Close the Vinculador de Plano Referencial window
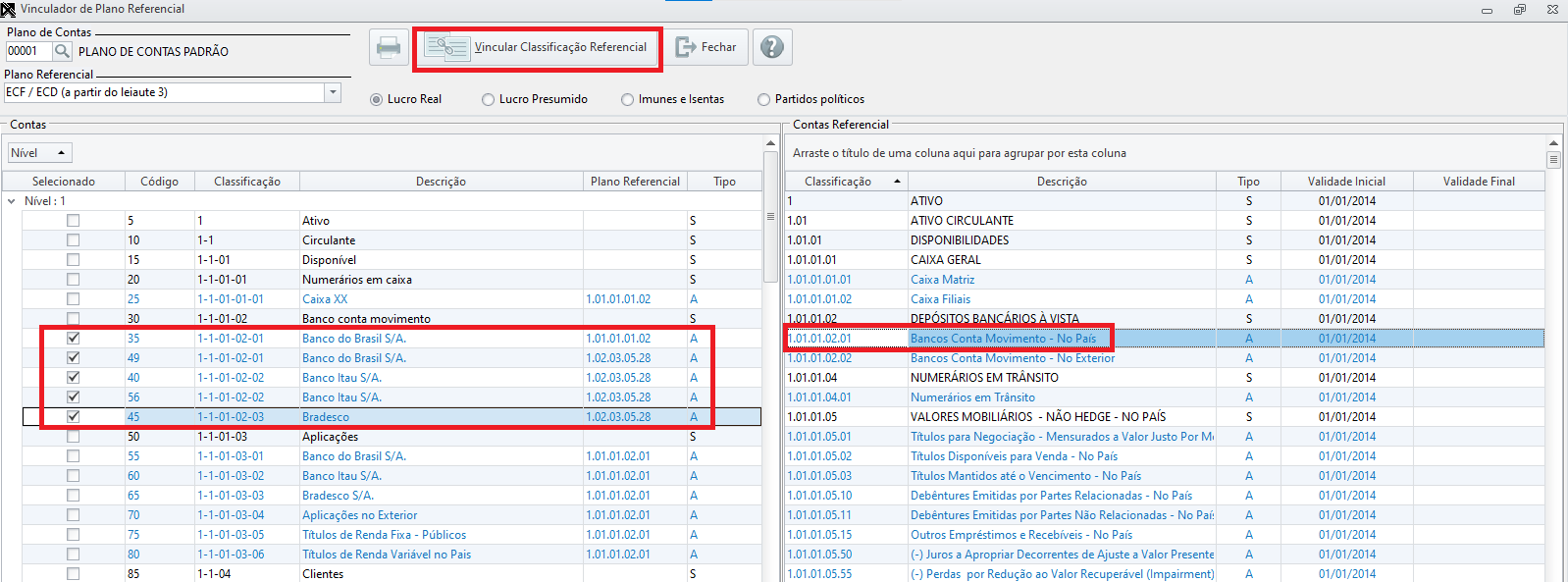Image resolution: width=1568 pixels, height=582 pixels. (1552, 10)
